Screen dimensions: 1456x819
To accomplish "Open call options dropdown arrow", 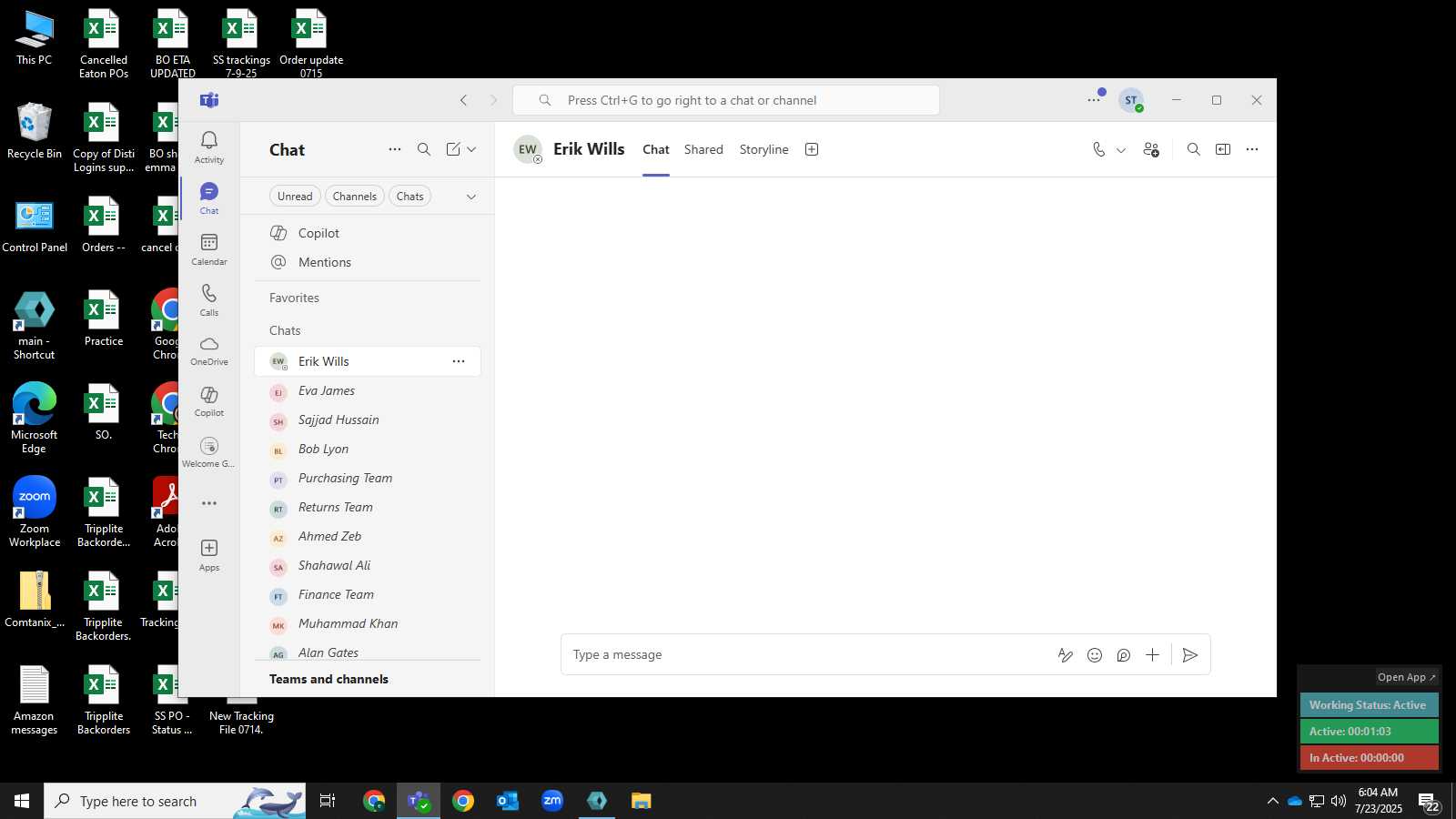I will click(x=1121, y=150).
